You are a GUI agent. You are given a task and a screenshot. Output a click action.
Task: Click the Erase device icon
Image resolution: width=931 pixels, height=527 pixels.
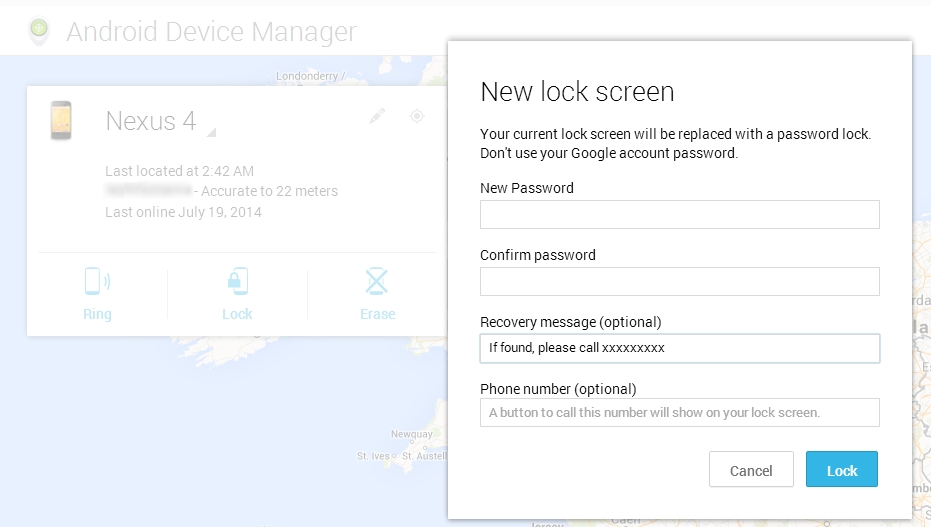click(x=377, y=281)
